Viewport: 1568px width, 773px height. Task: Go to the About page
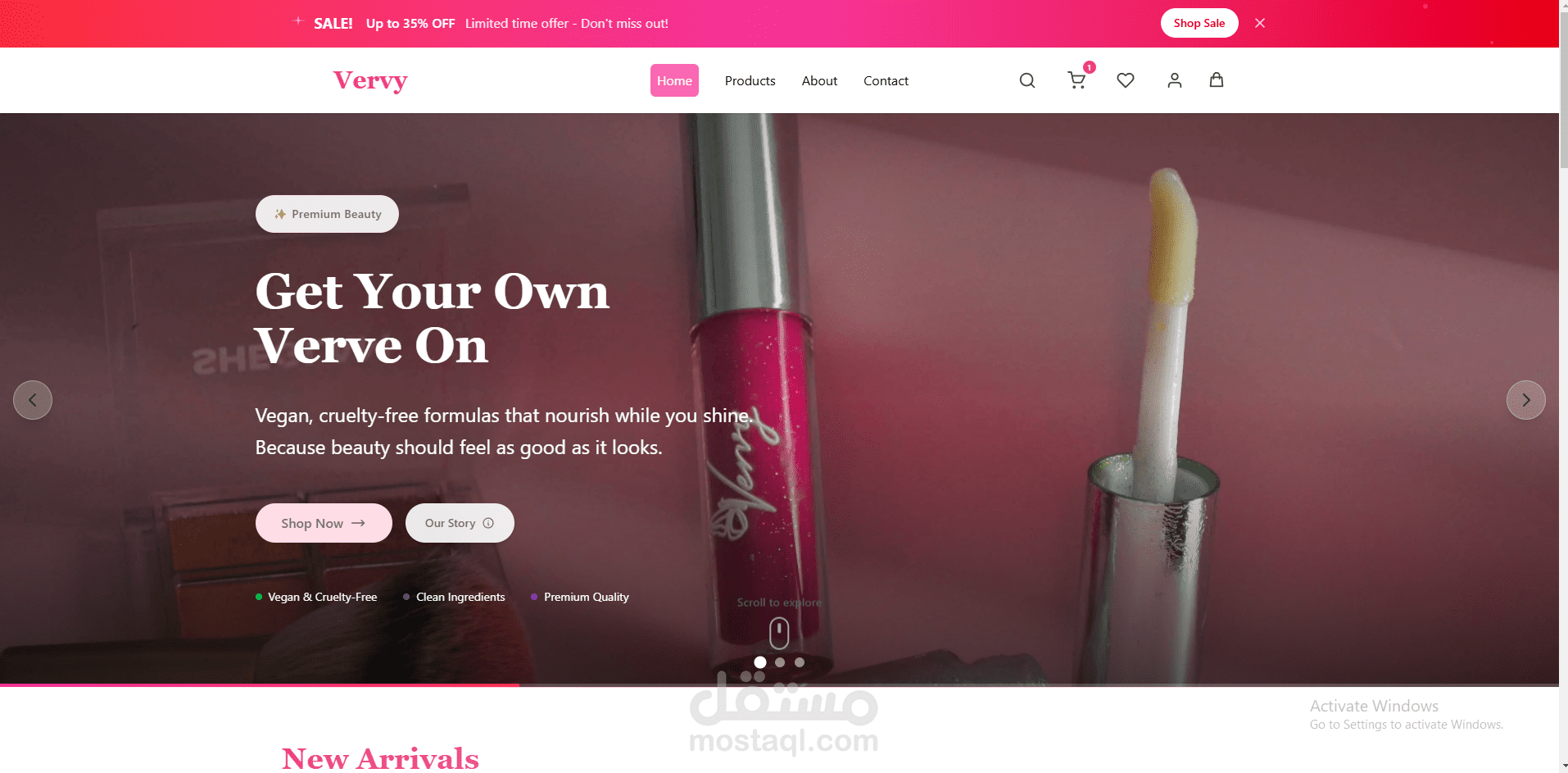819,80
